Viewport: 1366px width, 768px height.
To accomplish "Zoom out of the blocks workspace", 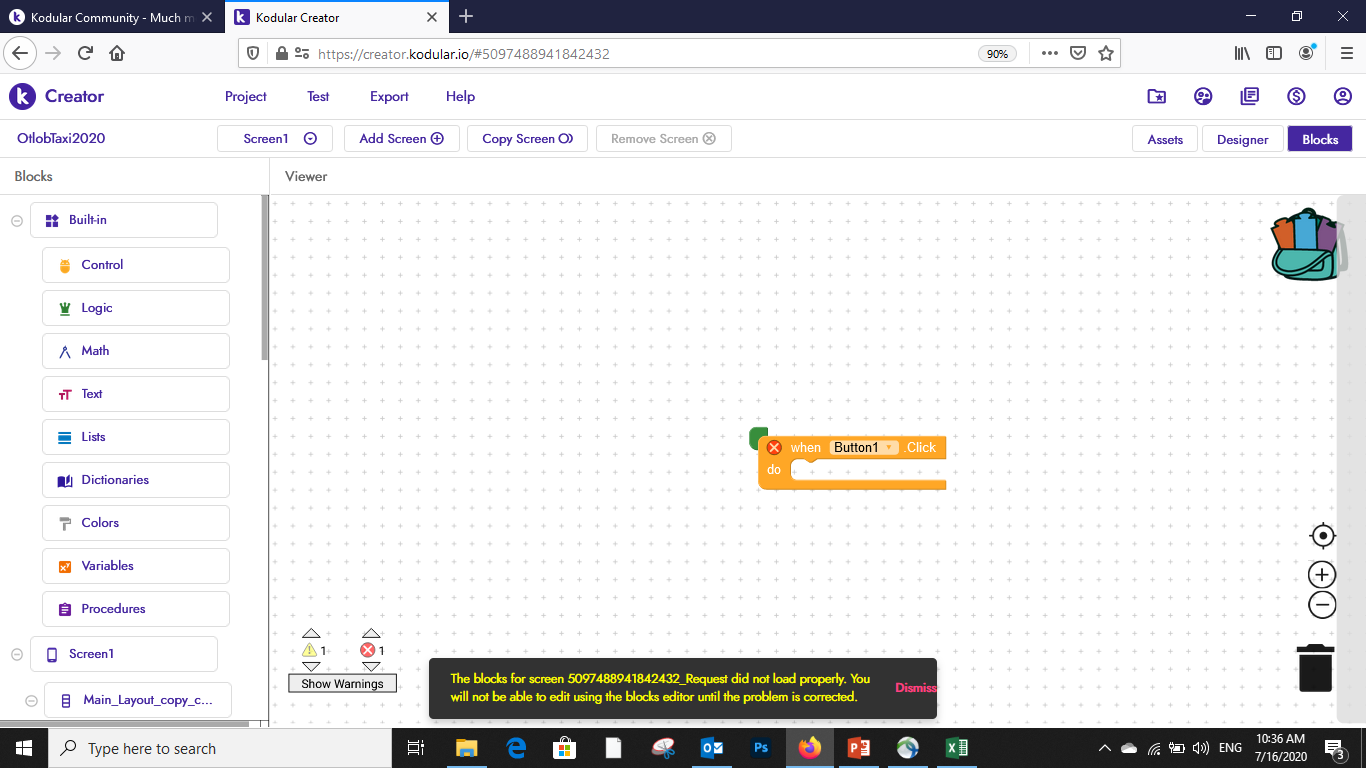I will [x=1322, y=605].
